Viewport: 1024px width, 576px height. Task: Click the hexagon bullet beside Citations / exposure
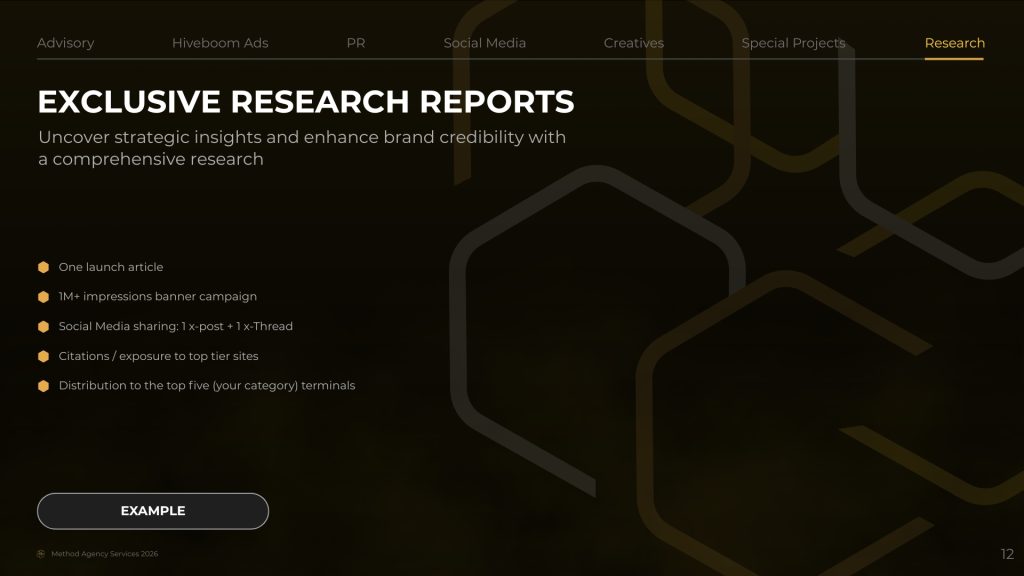click(x=43, y=356)
